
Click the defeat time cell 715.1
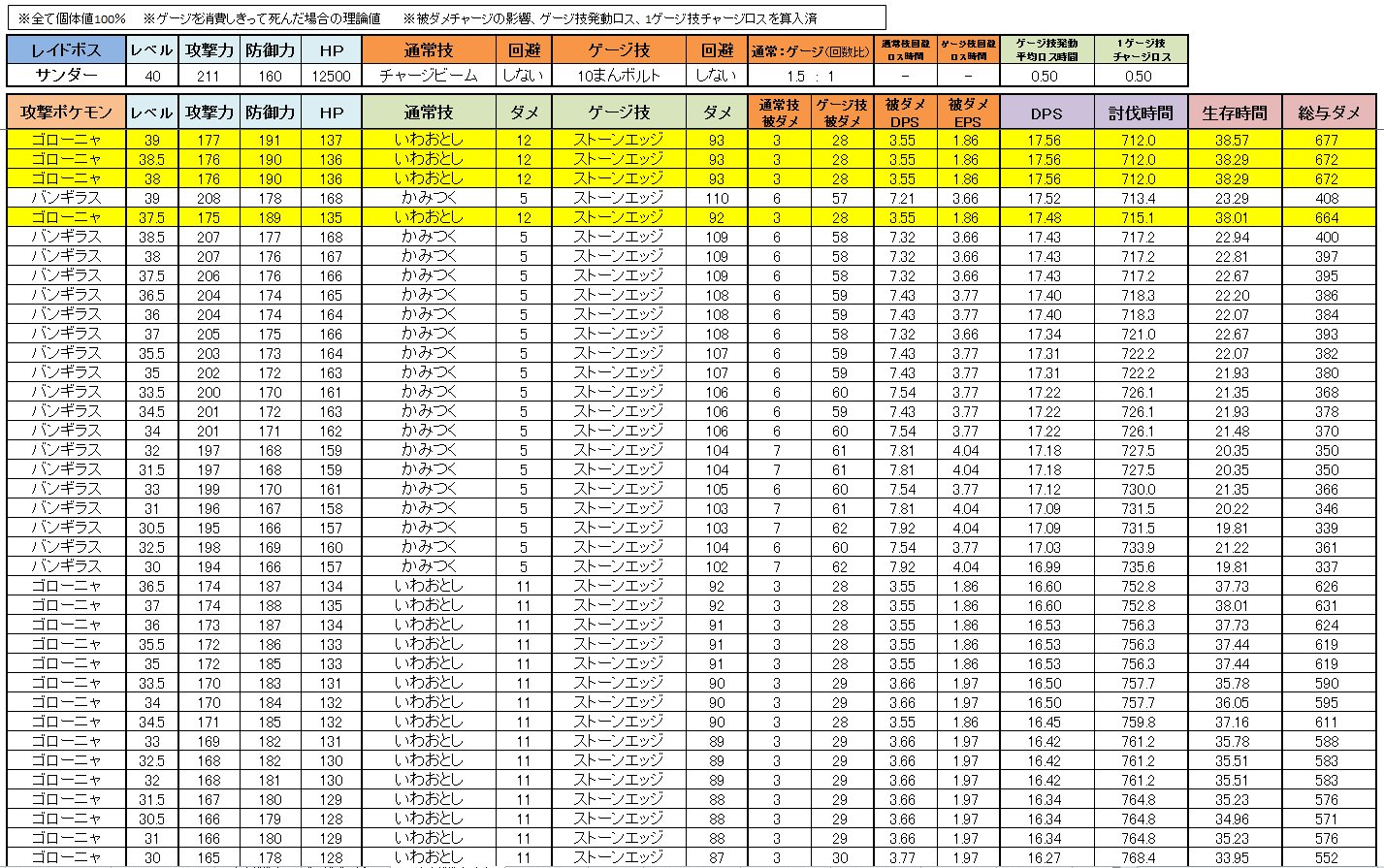coord(1141,217)
